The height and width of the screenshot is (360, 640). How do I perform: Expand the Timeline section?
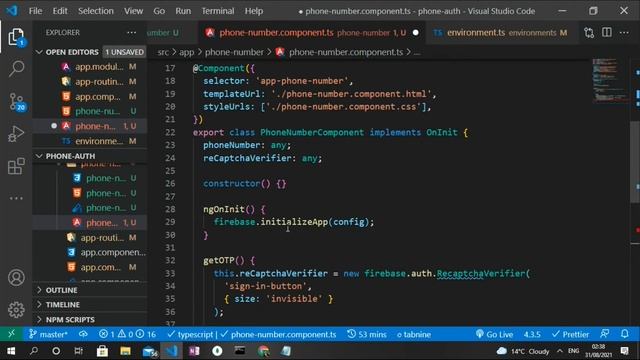(62, 304)
